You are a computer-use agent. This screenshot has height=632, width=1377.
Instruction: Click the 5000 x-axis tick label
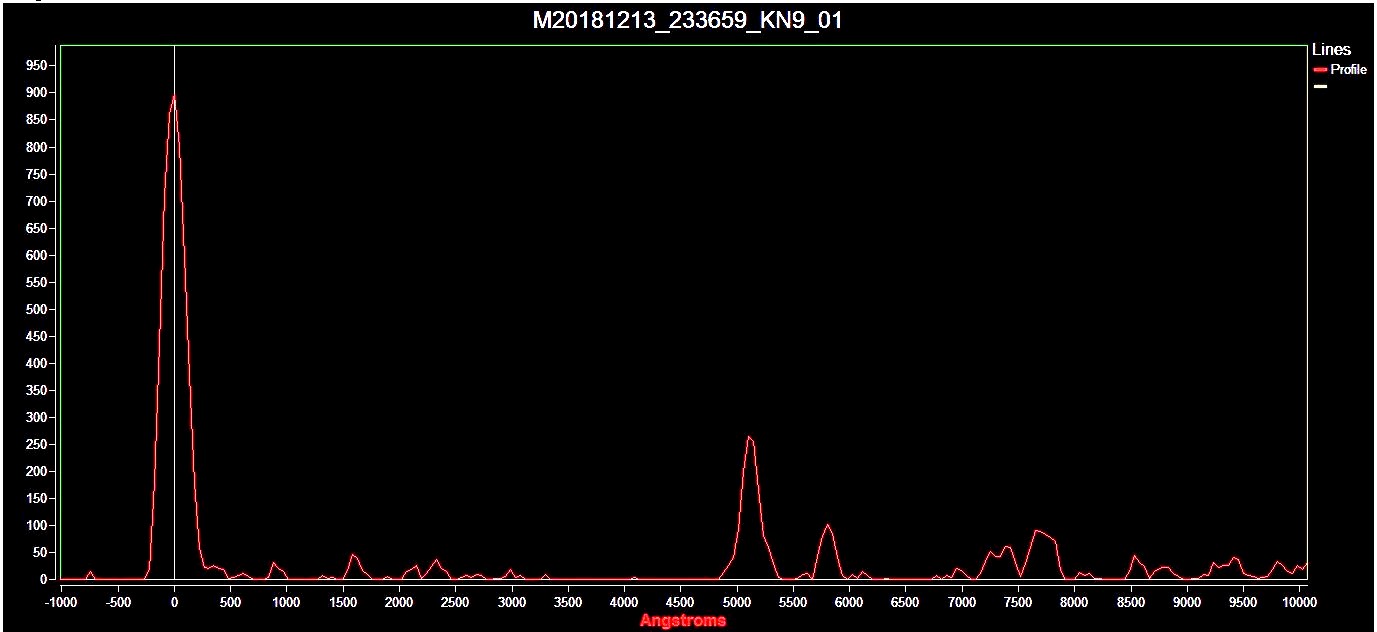pyautogui.click(x=737, y=602)
